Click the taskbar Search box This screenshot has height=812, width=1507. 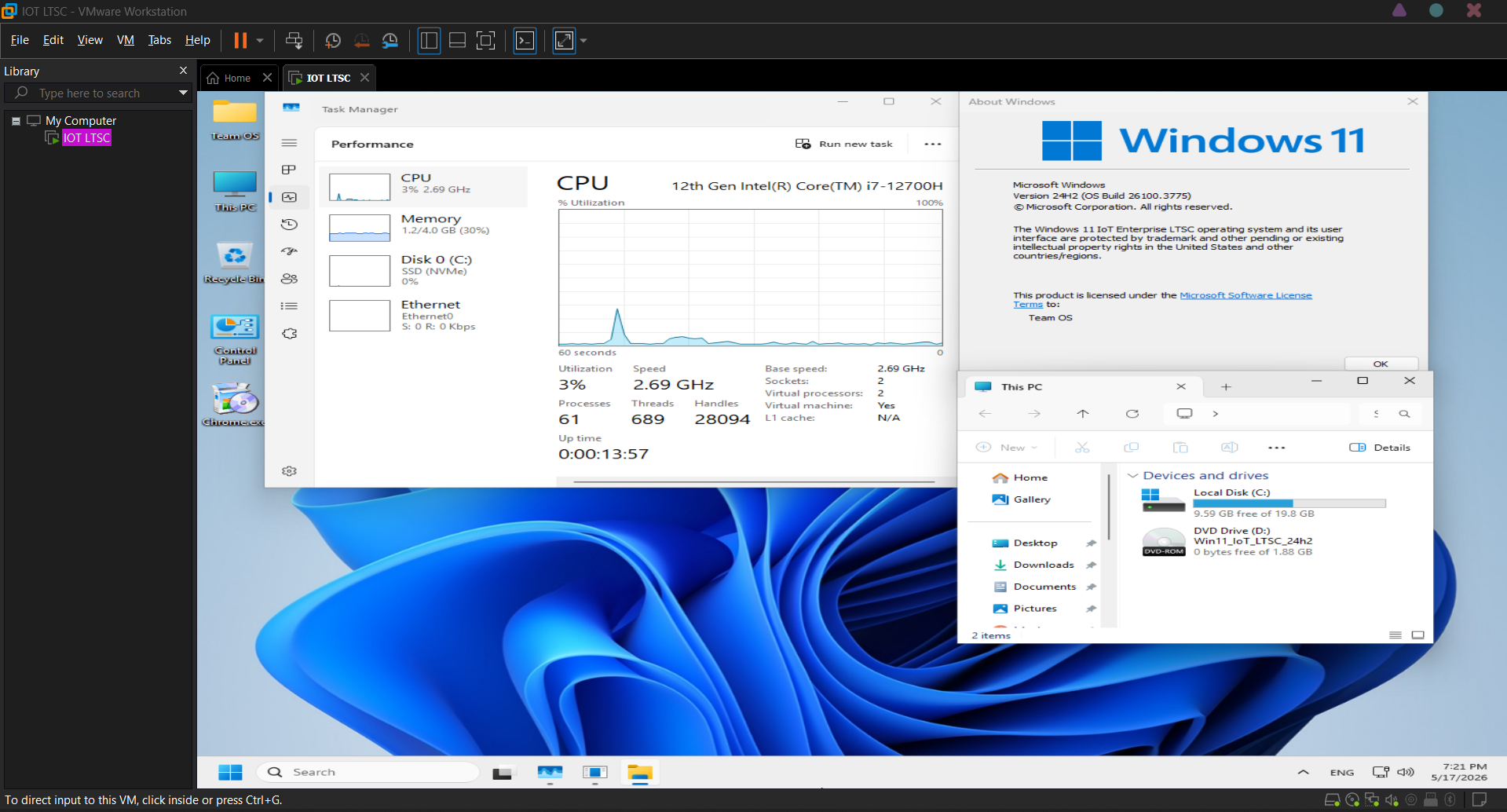pos(368,772)
